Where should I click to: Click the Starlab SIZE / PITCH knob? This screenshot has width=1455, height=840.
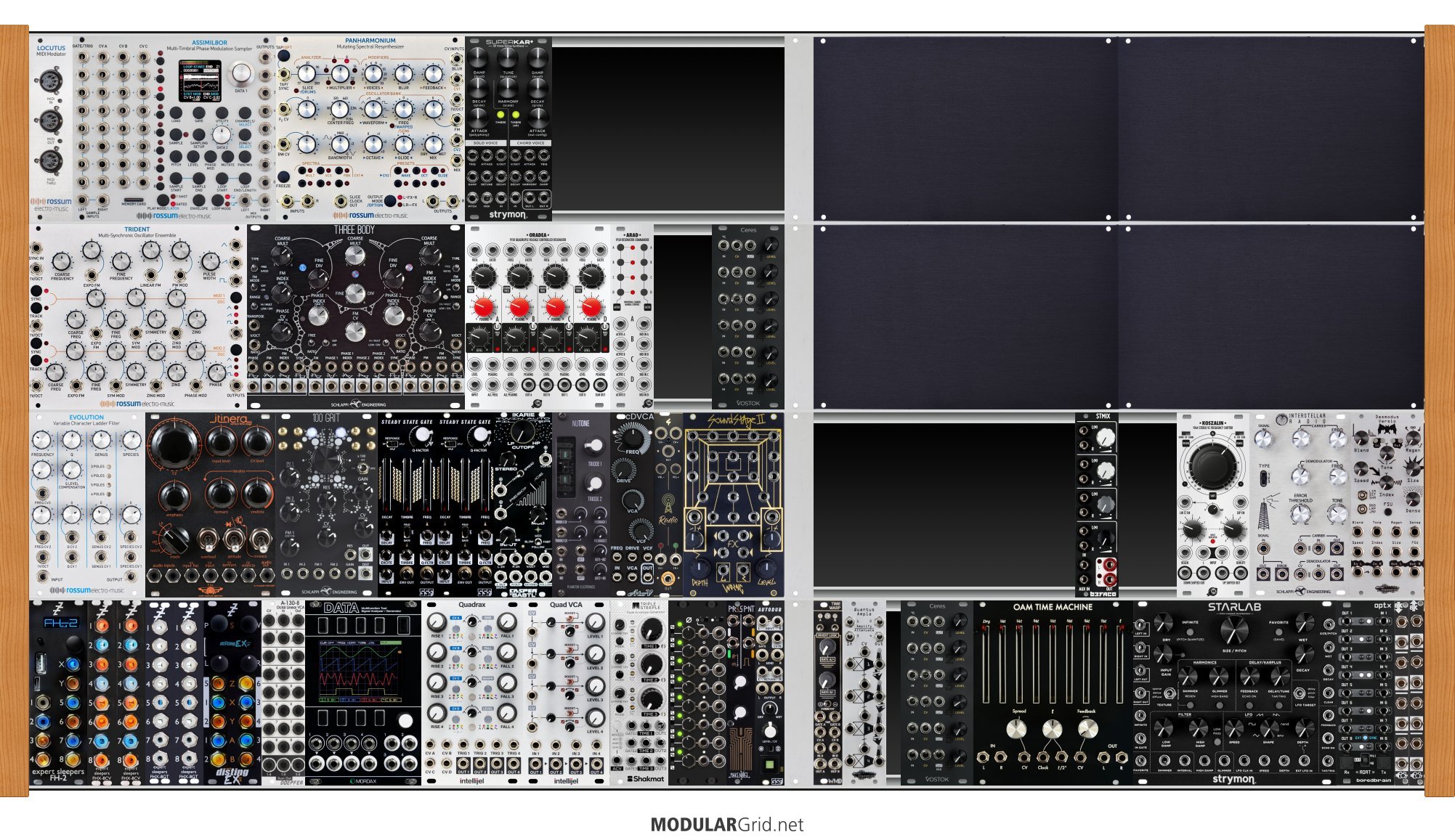[1235, 631]
